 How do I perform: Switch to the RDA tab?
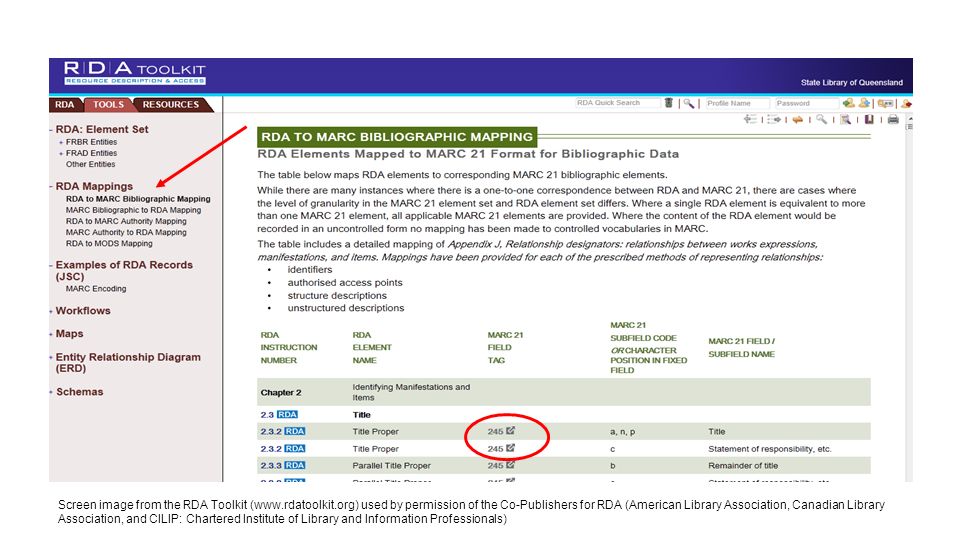coord(65,105)
